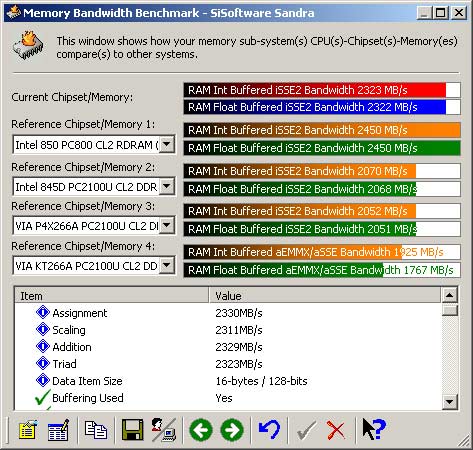Click the list scrollbar down arrow
473x450 pixels.
(x=450, y=401)
